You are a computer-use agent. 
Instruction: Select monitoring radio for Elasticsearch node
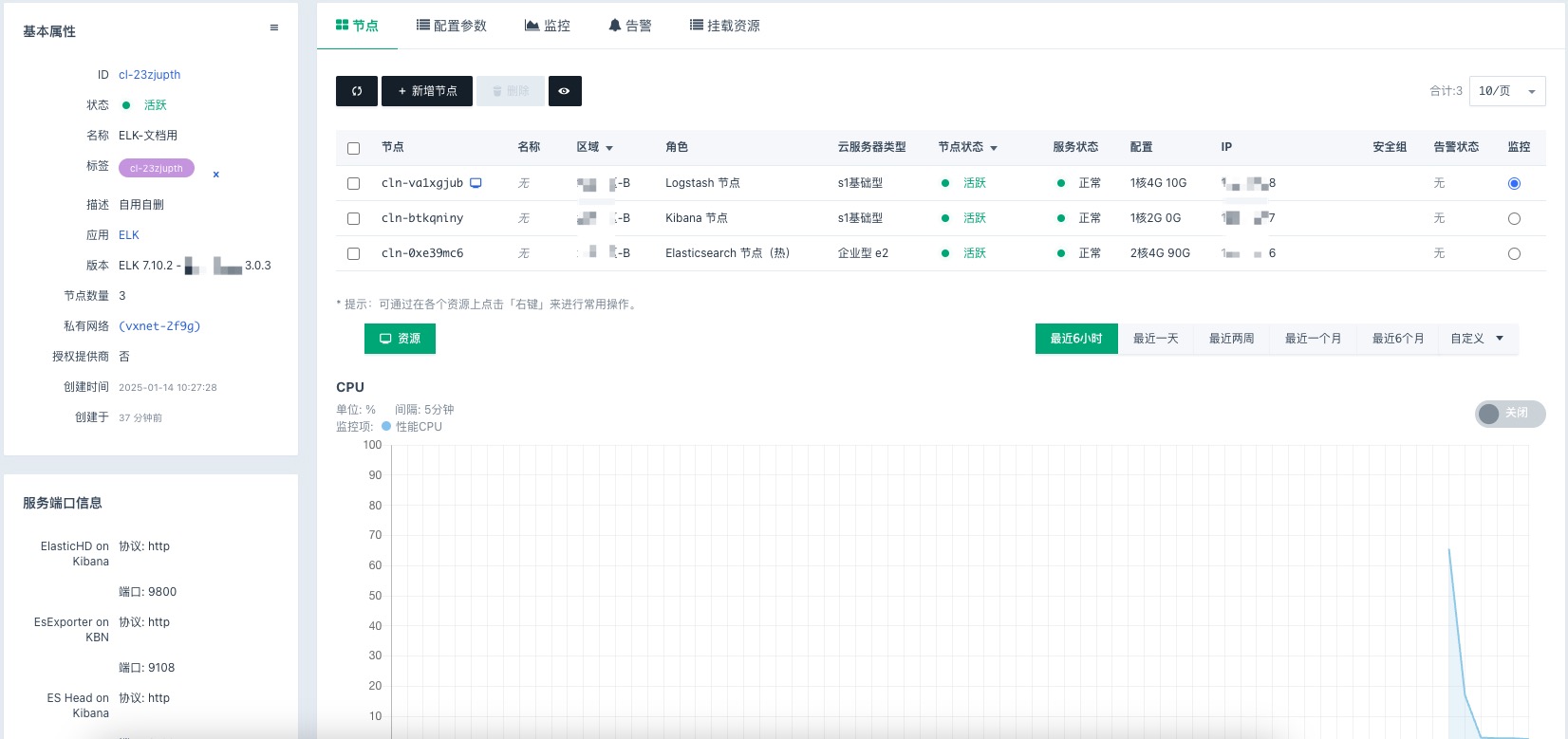coord(1514,253)
